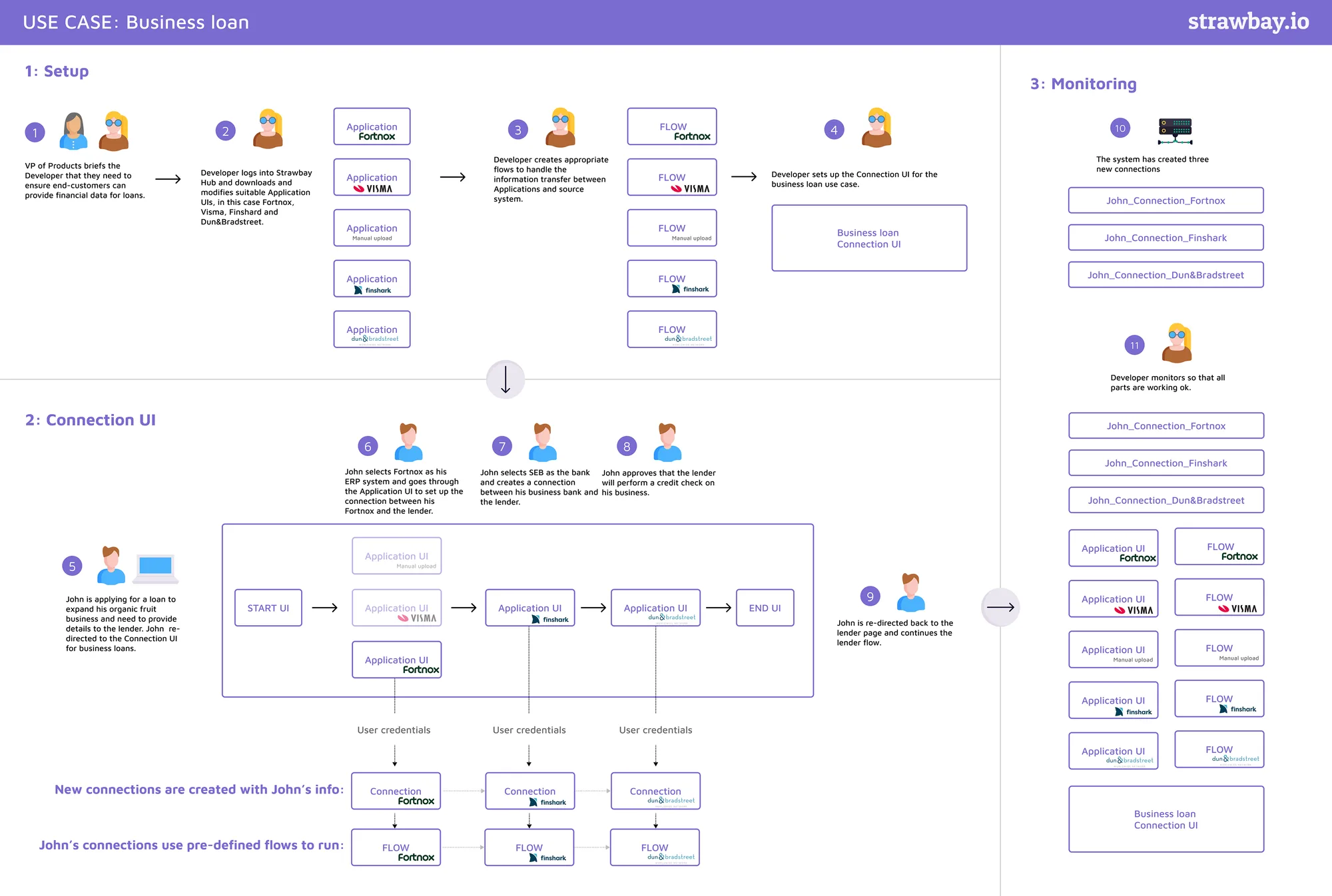Click FLOW finshark box in Setup section

click(x=672, y=278)
